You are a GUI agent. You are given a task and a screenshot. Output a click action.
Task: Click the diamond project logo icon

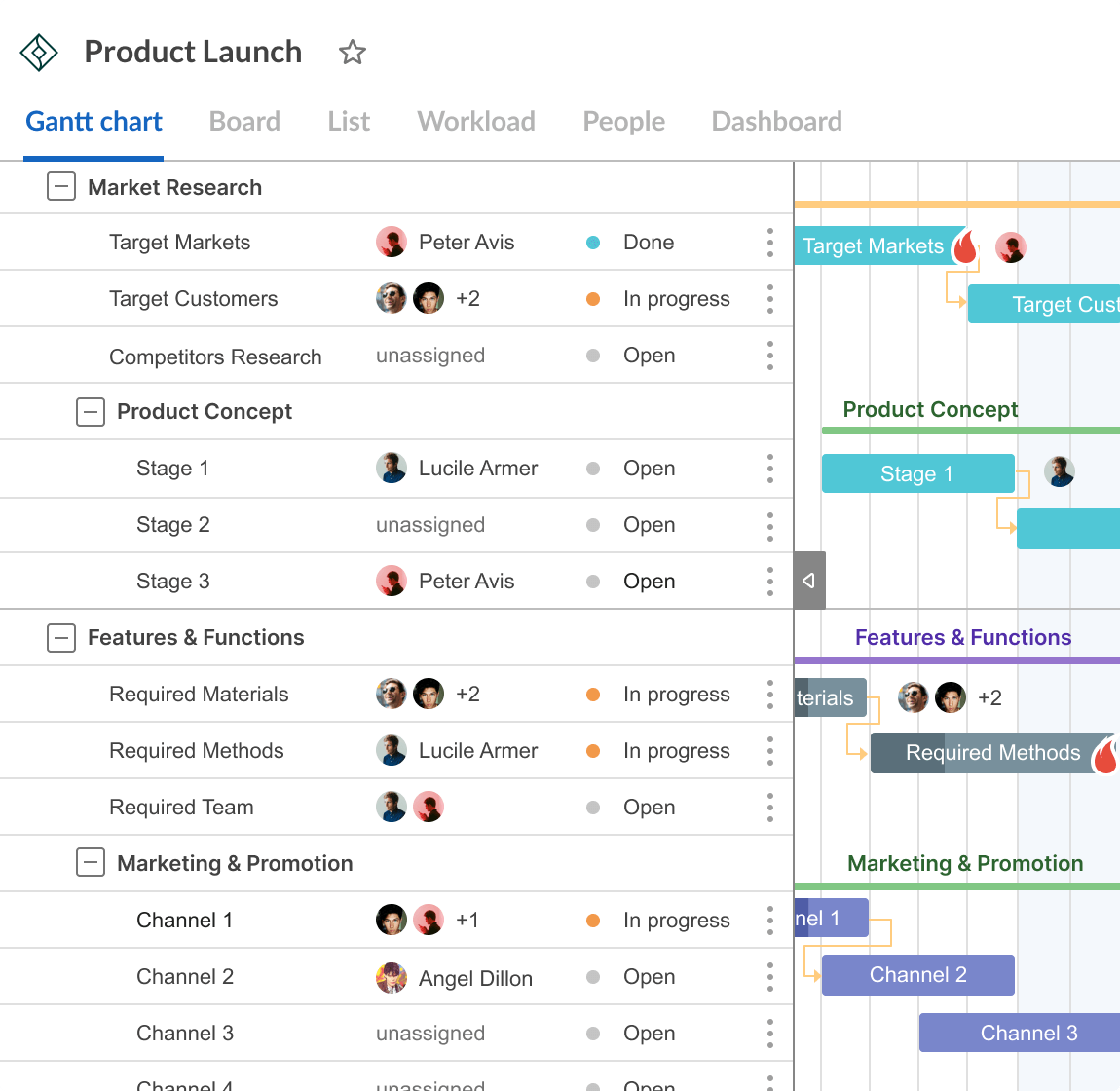pyautogui.click(x=39, y=53)
